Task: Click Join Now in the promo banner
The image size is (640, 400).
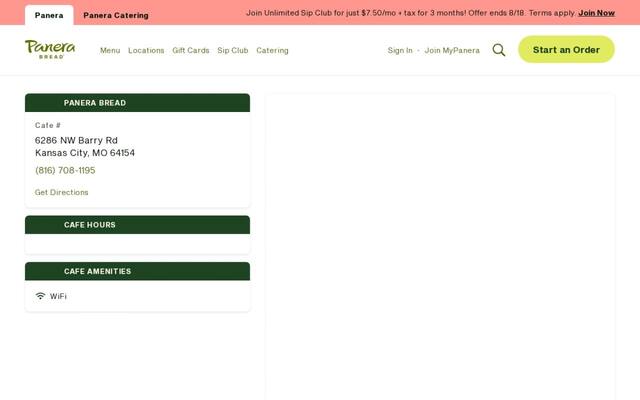Action: pyautogui.click(x=596, y=13)
